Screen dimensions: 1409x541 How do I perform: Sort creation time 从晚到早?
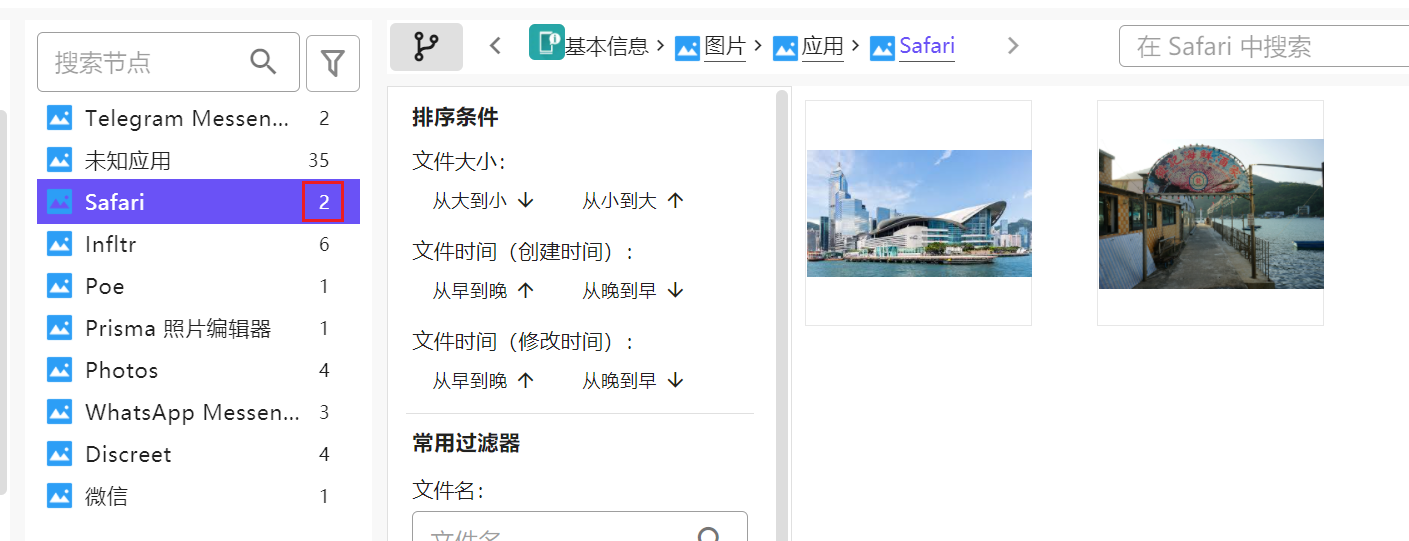633,291
